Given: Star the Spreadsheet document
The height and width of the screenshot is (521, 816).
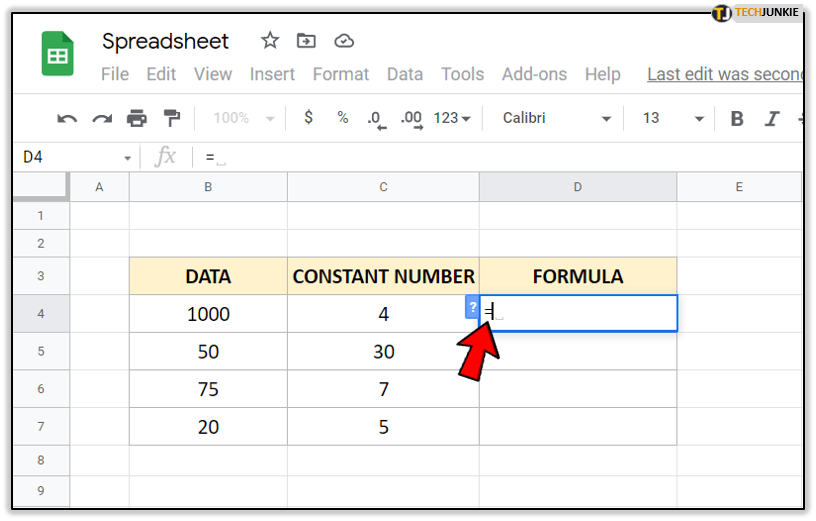Looking at the screenshot, I should [x=270, y=41].
